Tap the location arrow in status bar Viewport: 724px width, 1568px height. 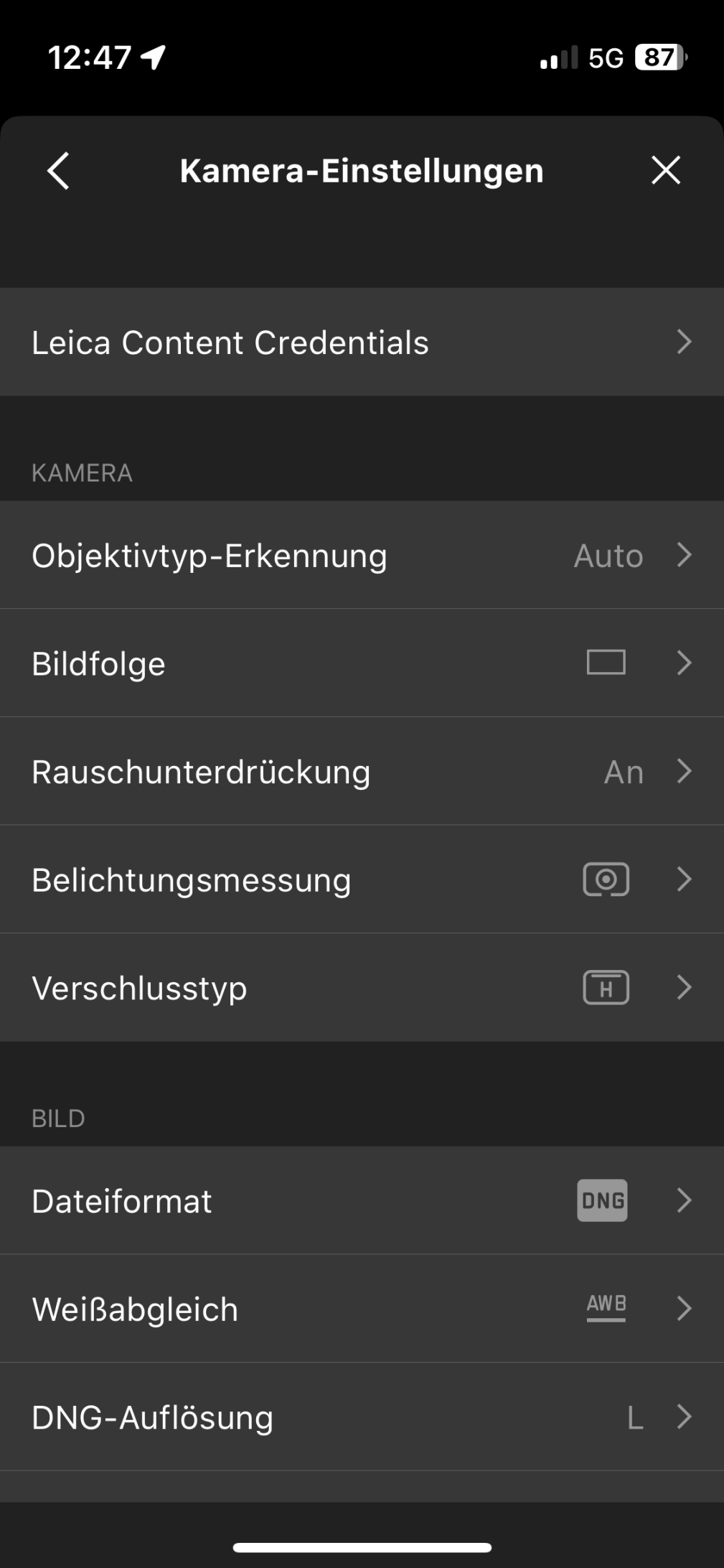coord(154,57)
